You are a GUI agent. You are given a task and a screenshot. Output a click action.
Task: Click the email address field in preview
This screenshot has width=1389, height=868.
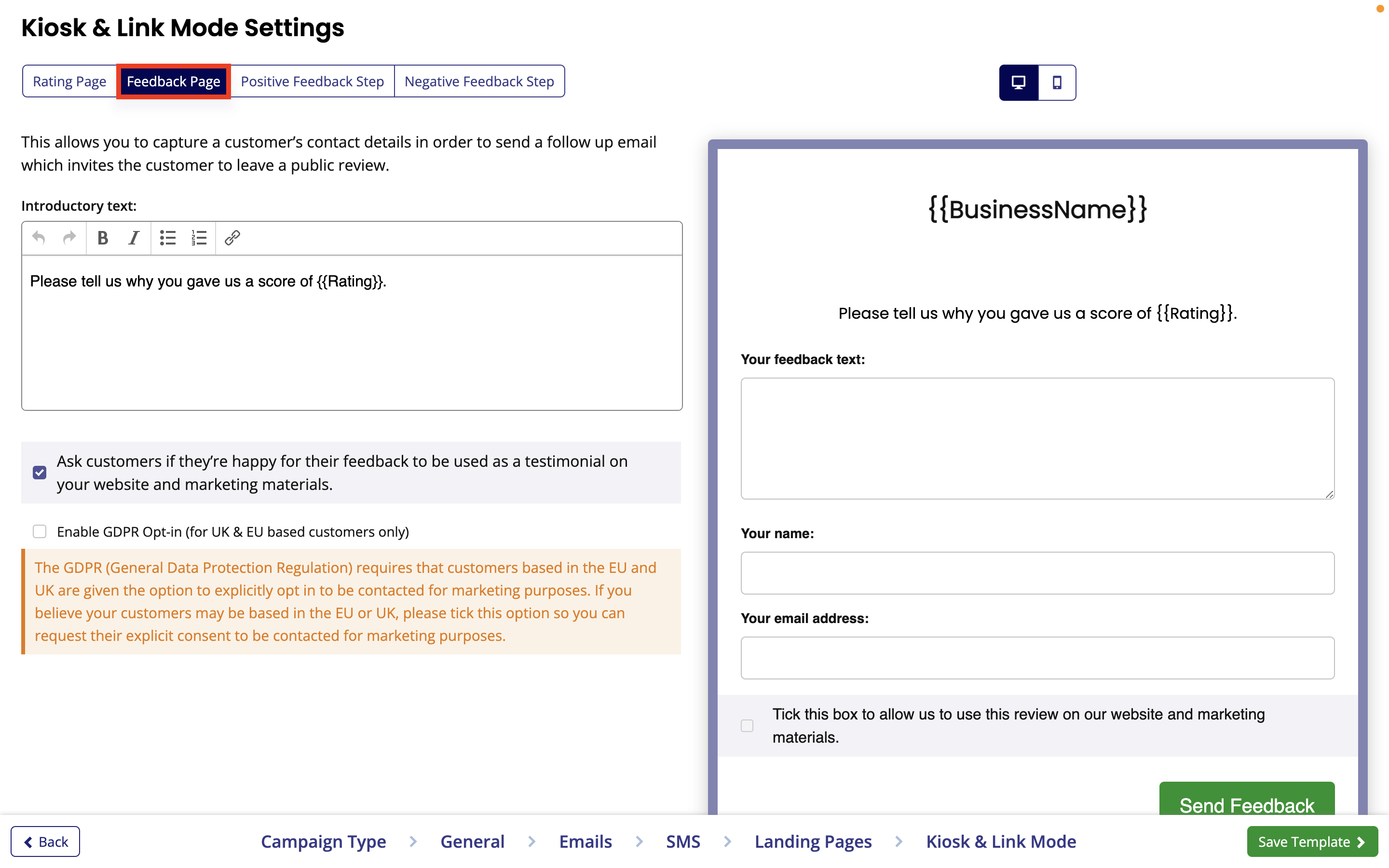[1037, 658]
